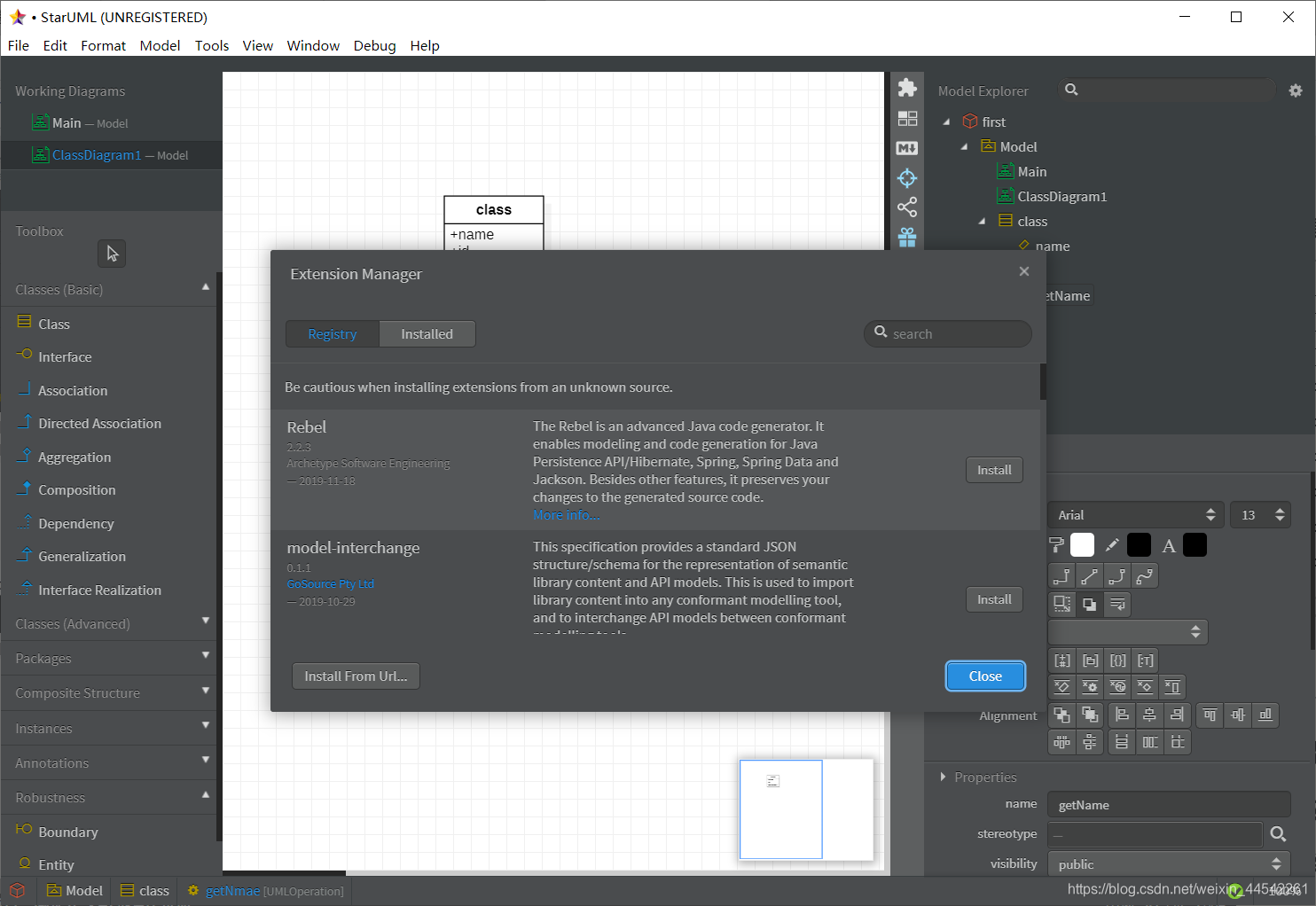Open the Arial font dropdown
Screen dimensions: 1316x906
(1136, 515)
